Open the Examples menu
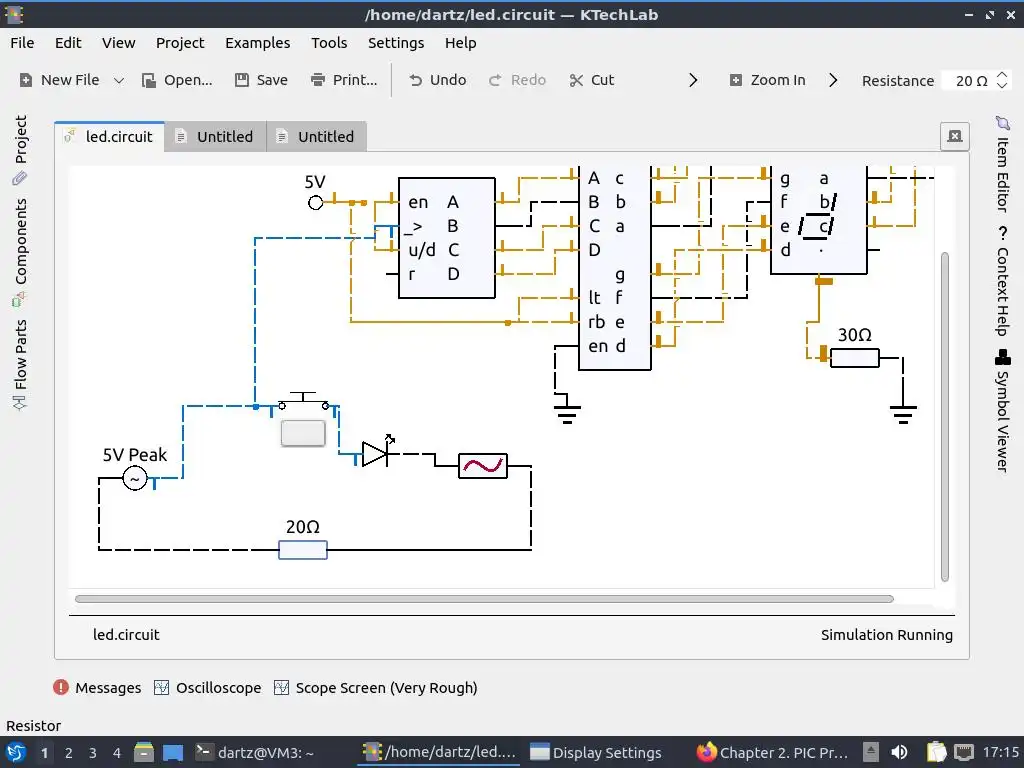The width and height of the screenshot is (1024, 768). (257, 43)
